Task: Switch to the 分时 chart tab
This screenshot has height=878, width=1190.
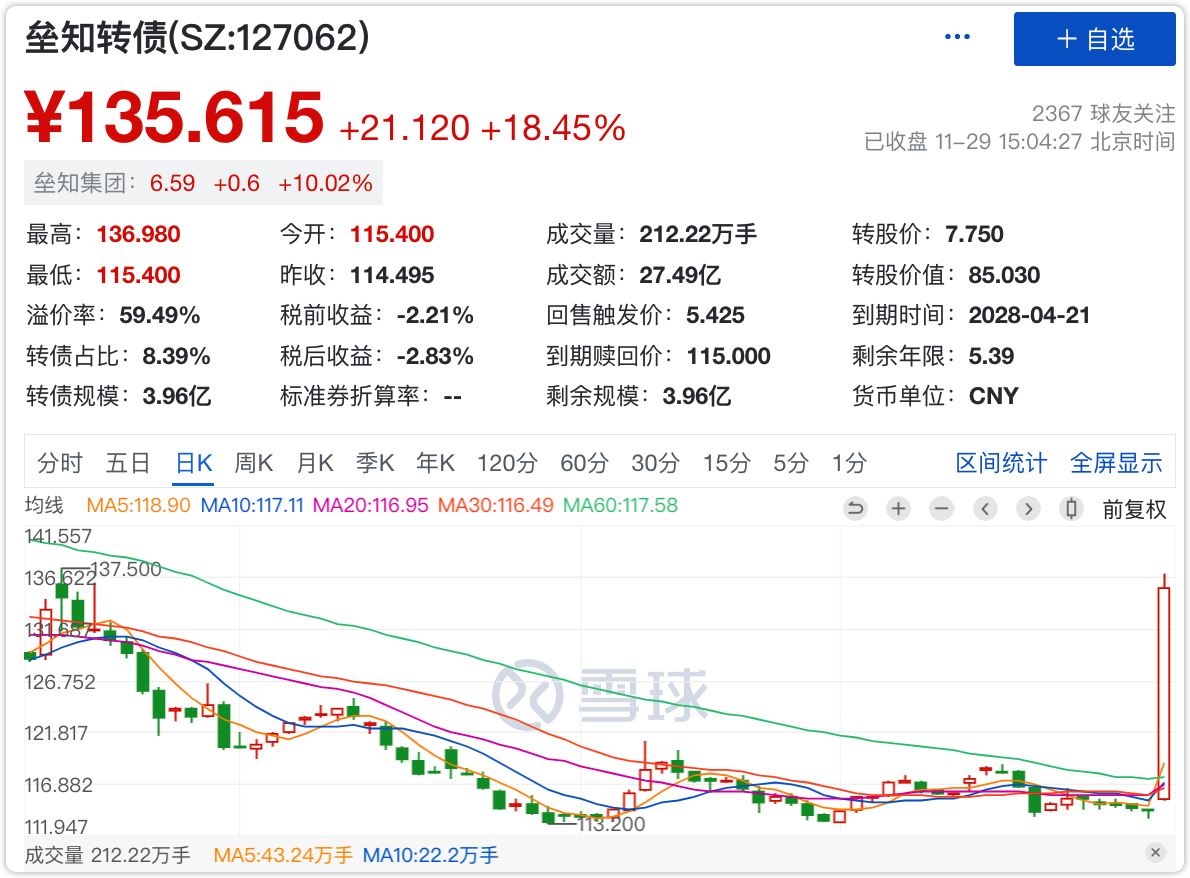Action: (60, 463)
